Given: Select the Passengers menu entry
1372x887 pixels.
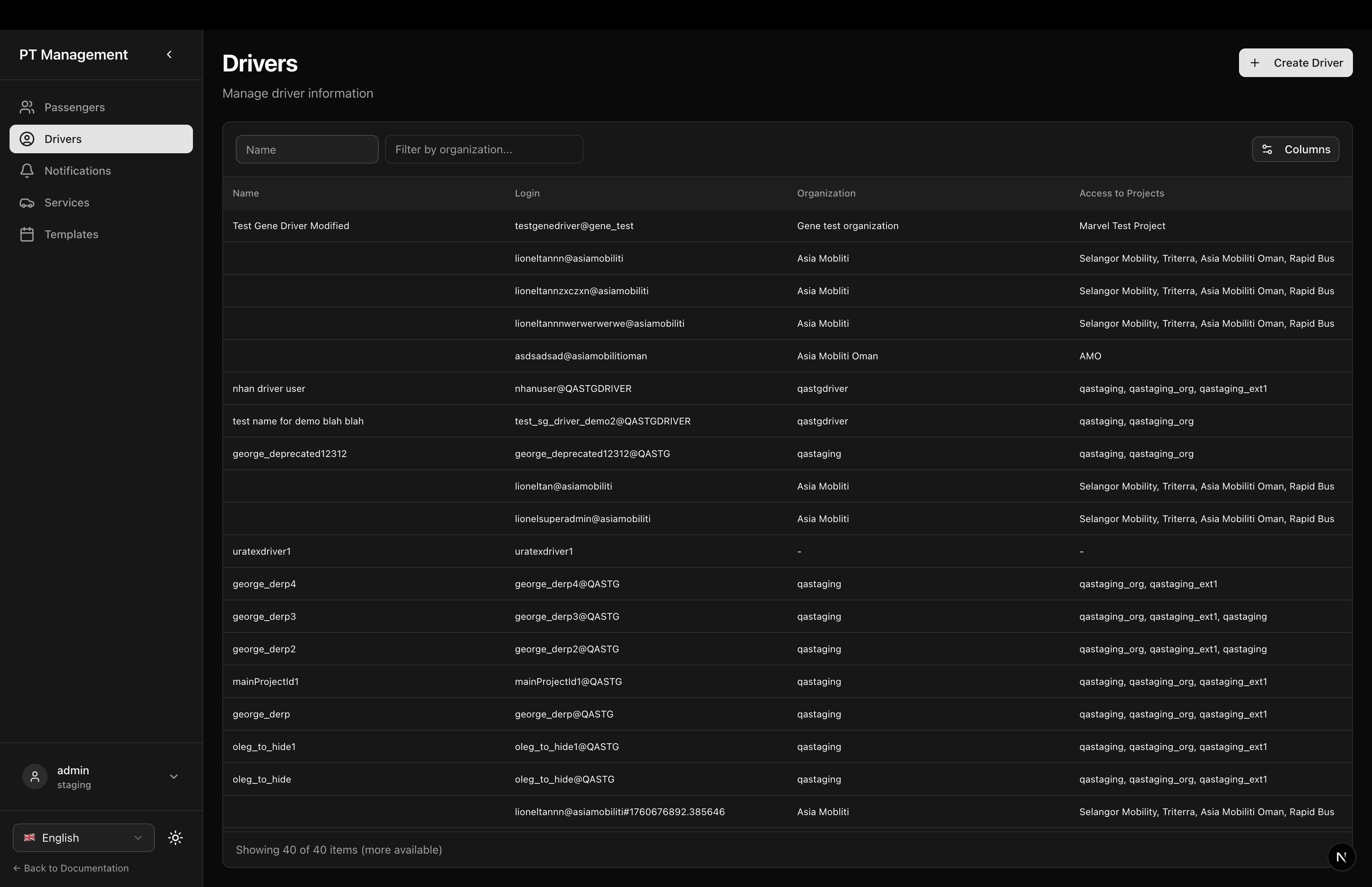Looking at the screenshot, I should (x=75, y=107).
